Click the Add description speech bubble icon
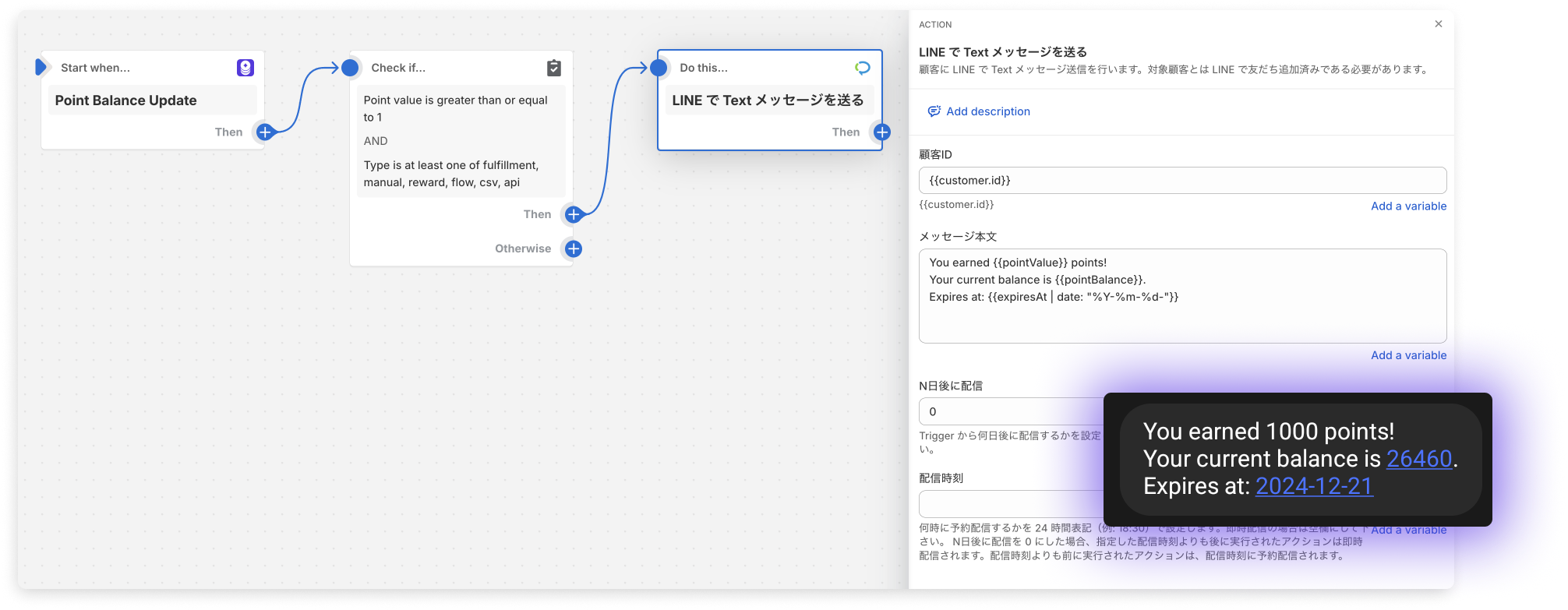The width and height of the screenshot is (1568, 610). pyautogui.click(x=934, y=111)
